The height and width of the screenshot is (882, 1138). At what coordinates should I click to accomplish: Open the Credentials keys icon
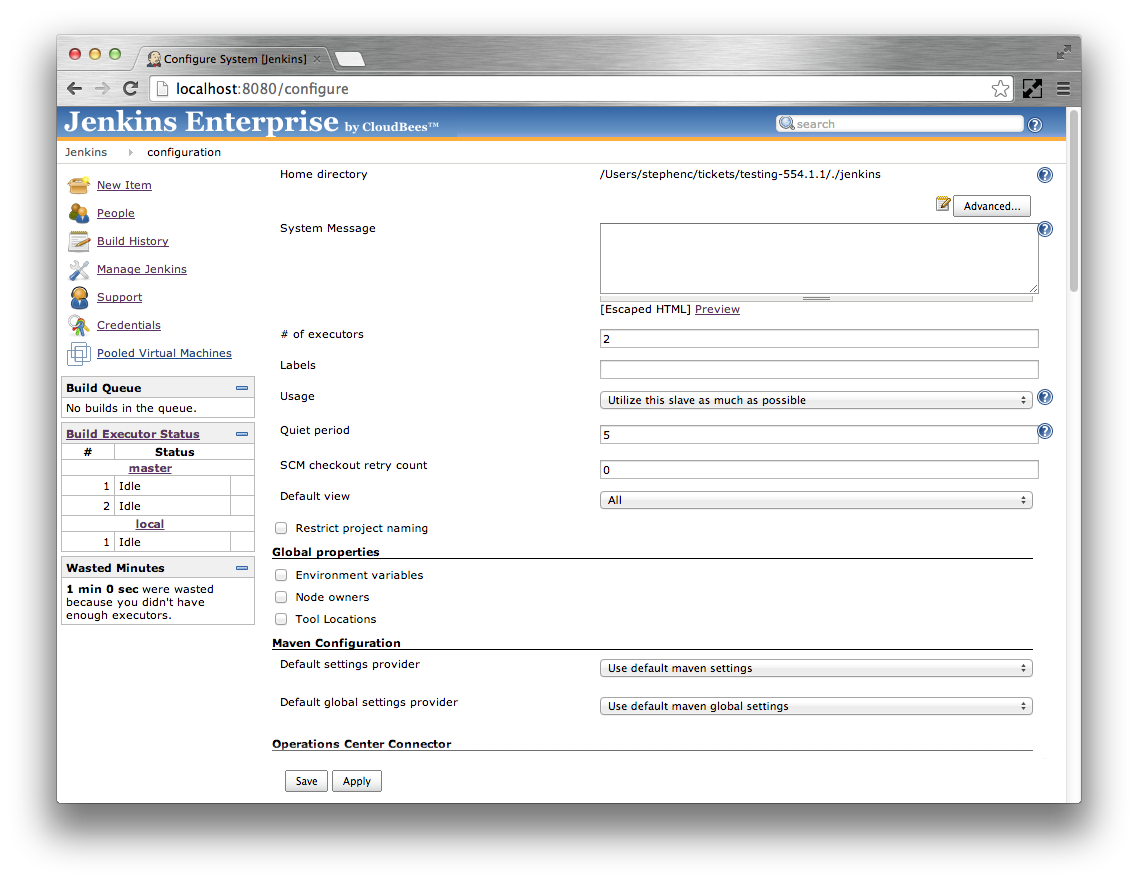(78, 325)
